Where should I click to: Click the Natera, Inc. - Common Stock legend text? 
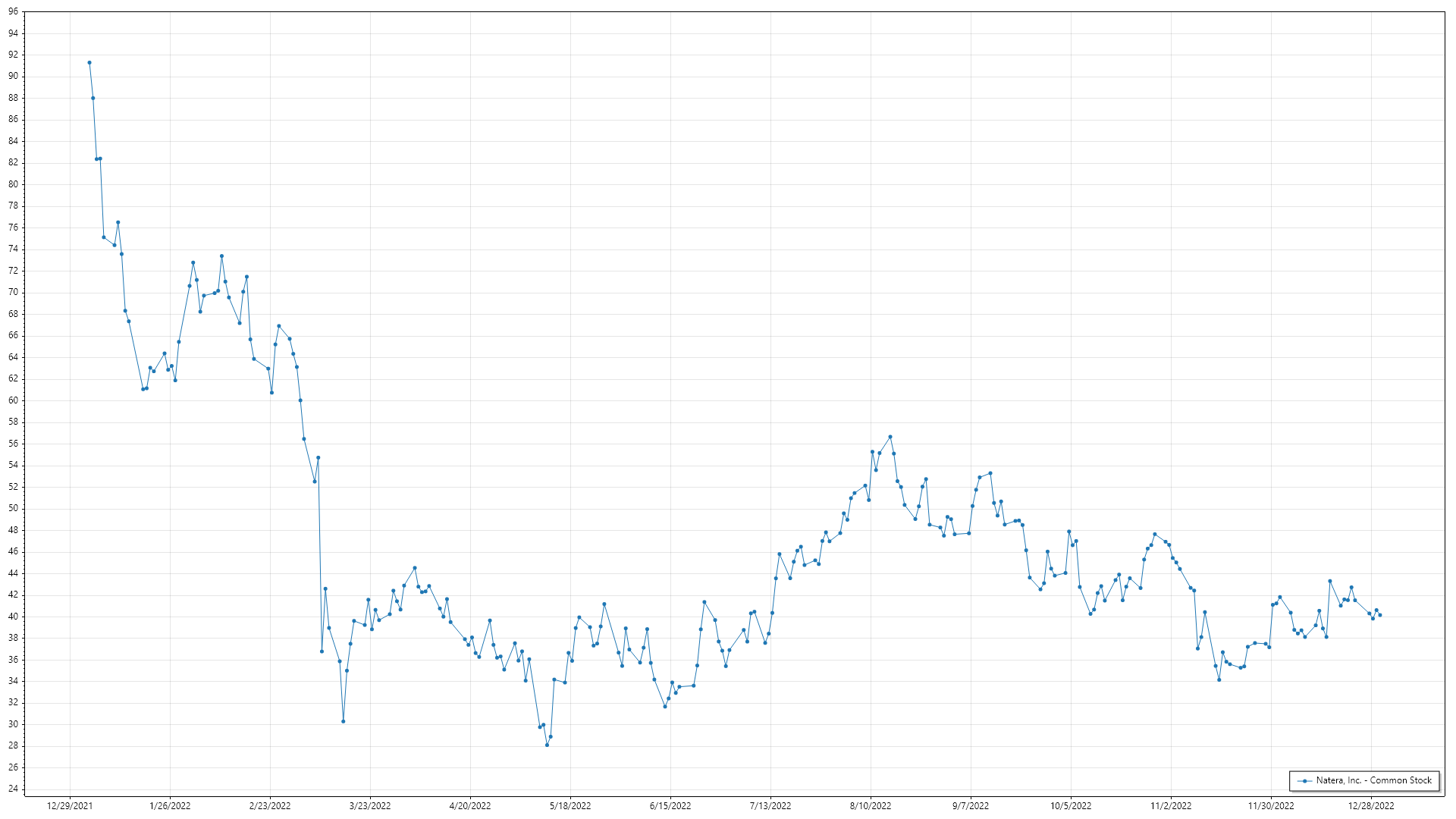[x=1373, y=780]
